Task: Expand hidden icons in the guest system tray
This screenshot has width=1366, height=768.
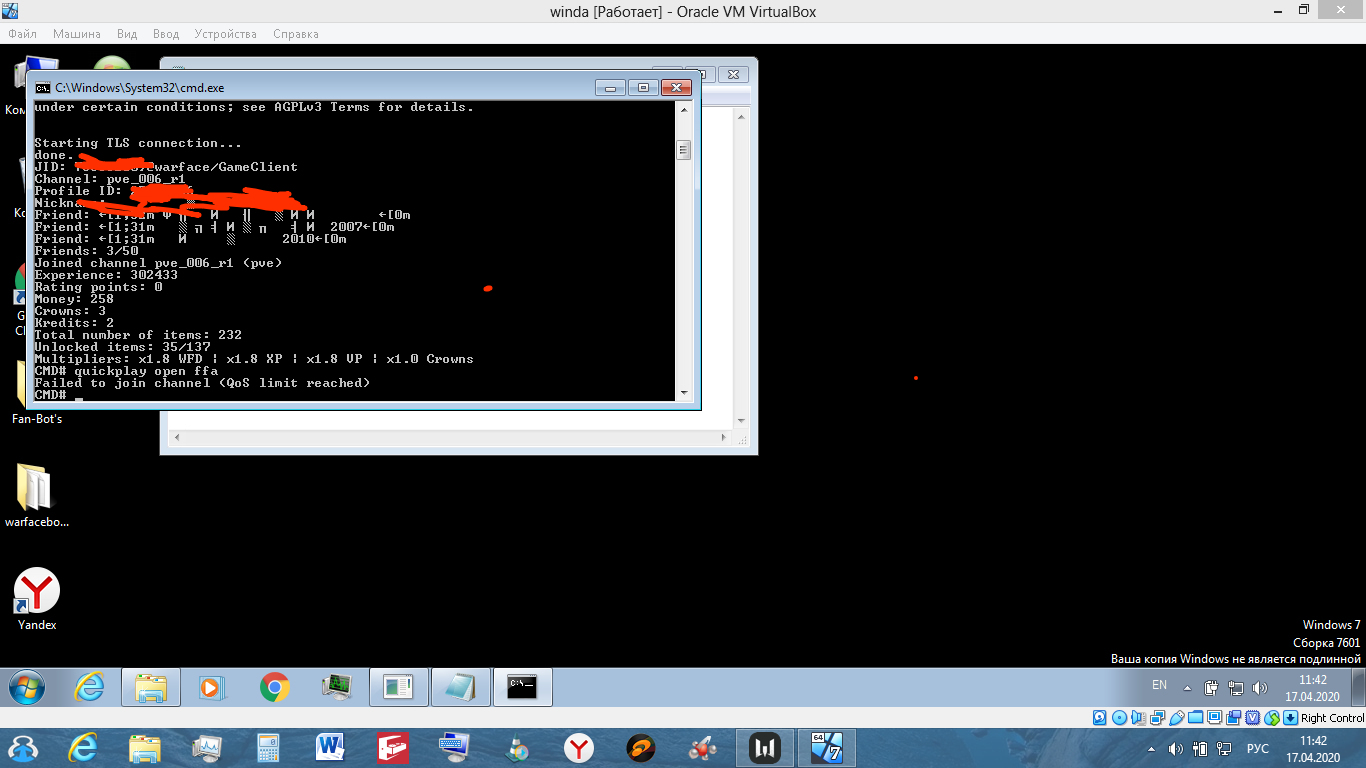Action: pyautogui.click(x=1187, y=687)
